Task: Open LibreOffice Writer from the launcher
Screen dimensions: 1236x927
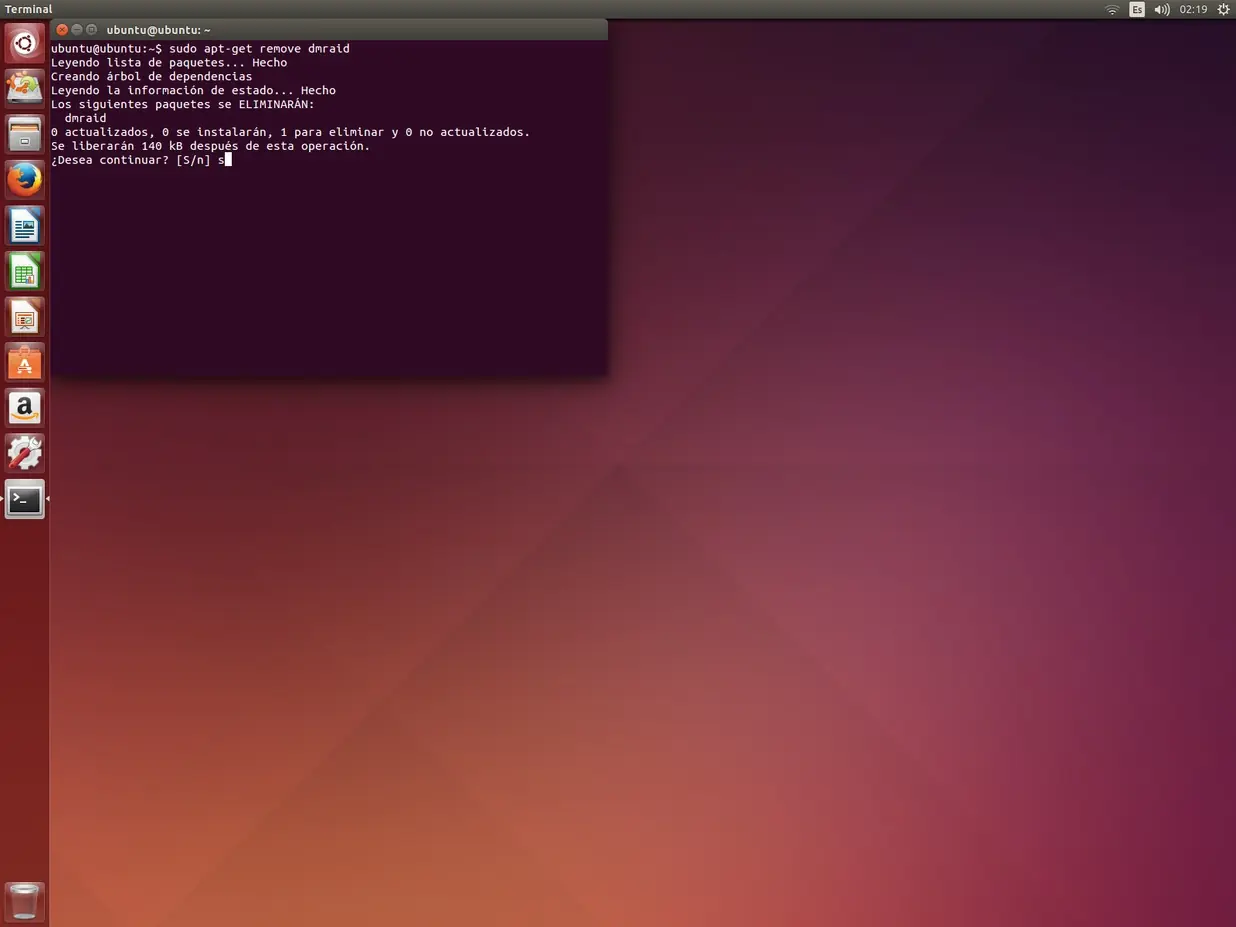Action: 24,225
